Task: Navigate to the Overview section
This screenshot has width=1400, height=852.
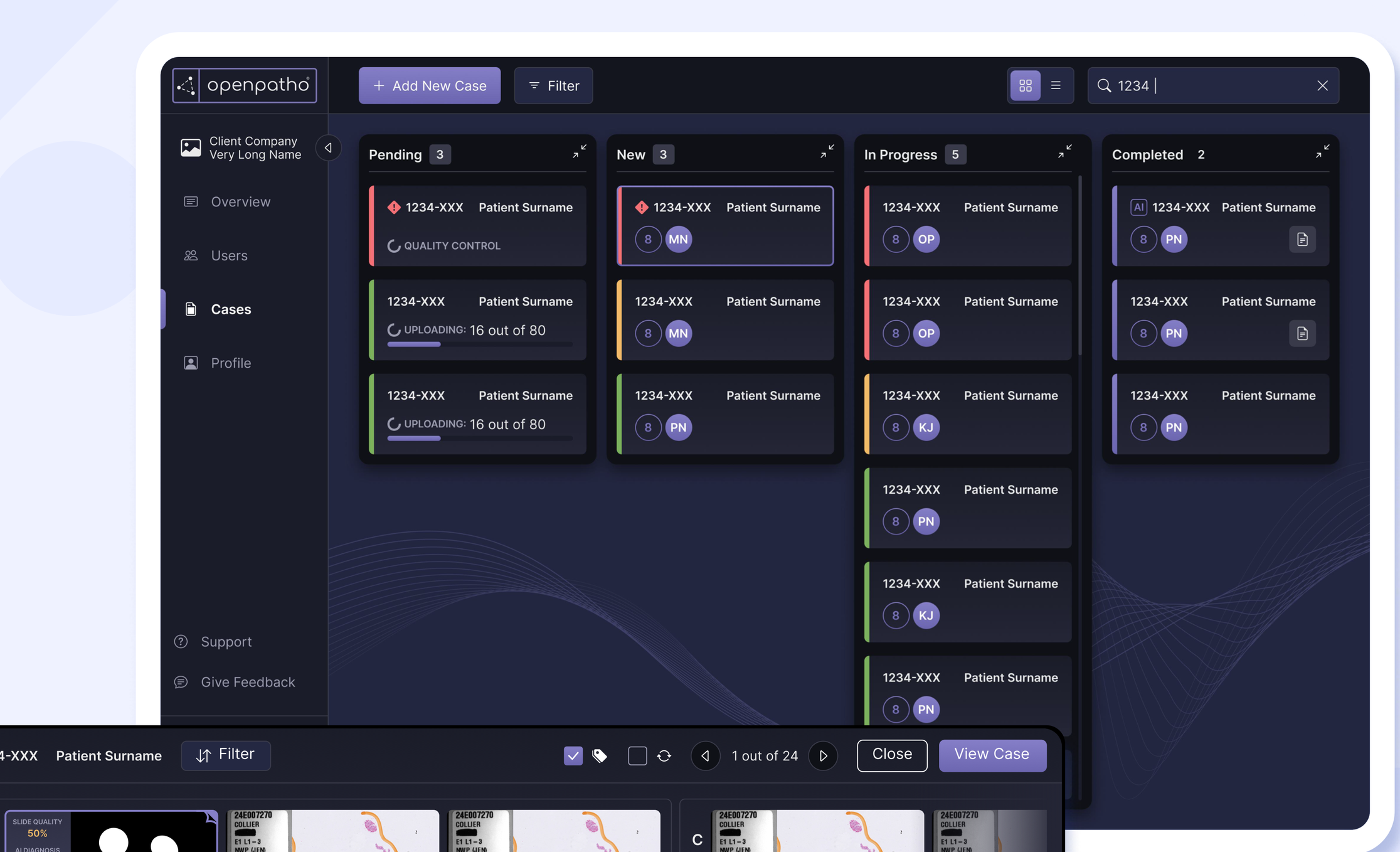Action: (240, 201)
